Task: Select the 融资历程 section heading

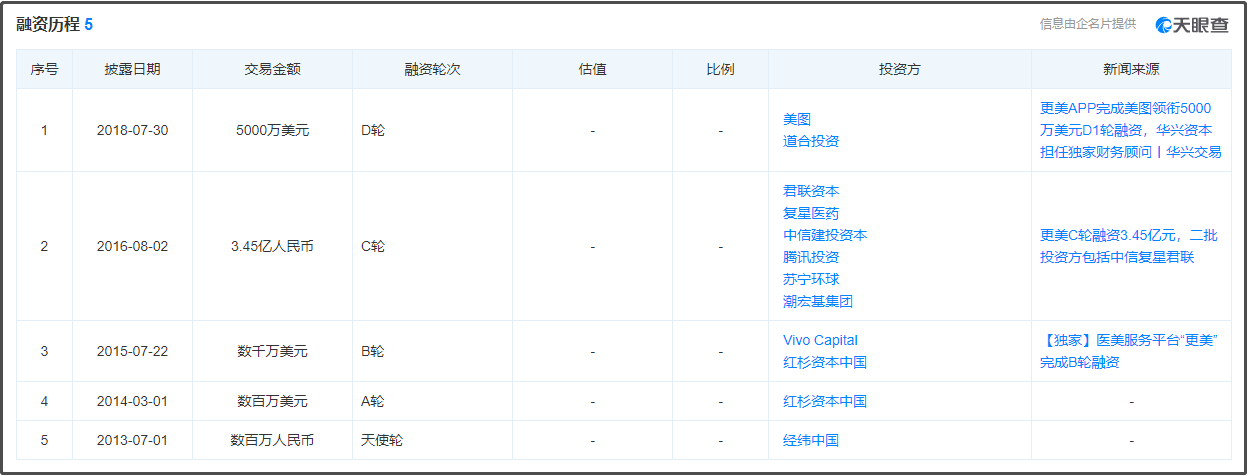Action: (x=48, y=24)
